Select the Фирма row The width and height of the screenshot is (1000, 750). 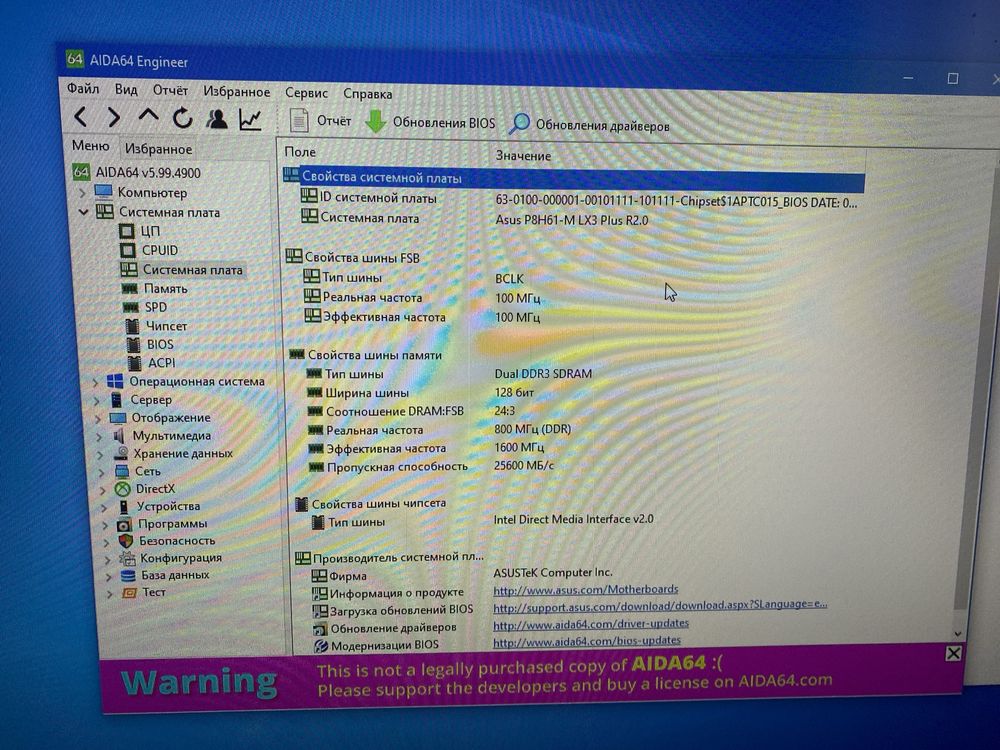point(462,574)
